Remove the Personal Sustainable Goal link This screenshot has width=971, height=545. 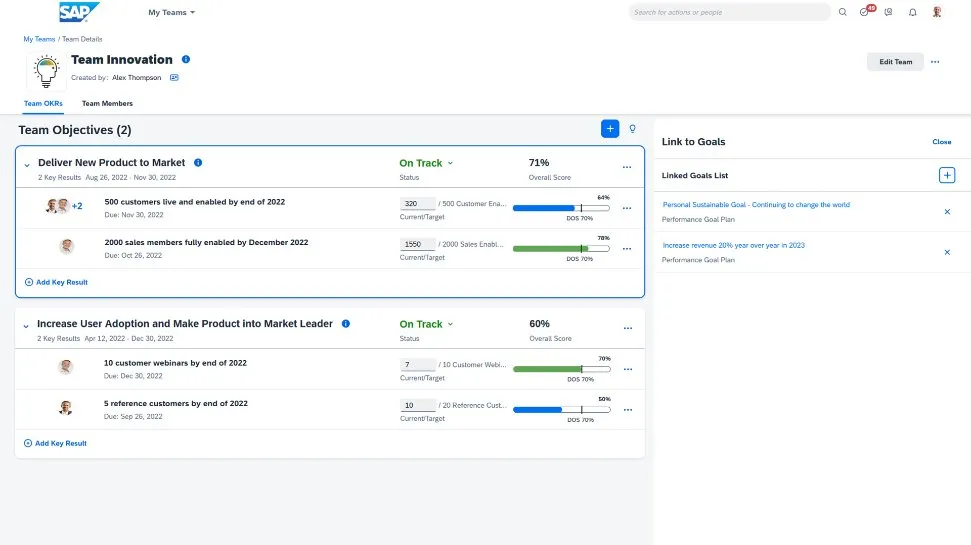pyautogui.click(x=947, y=212)
